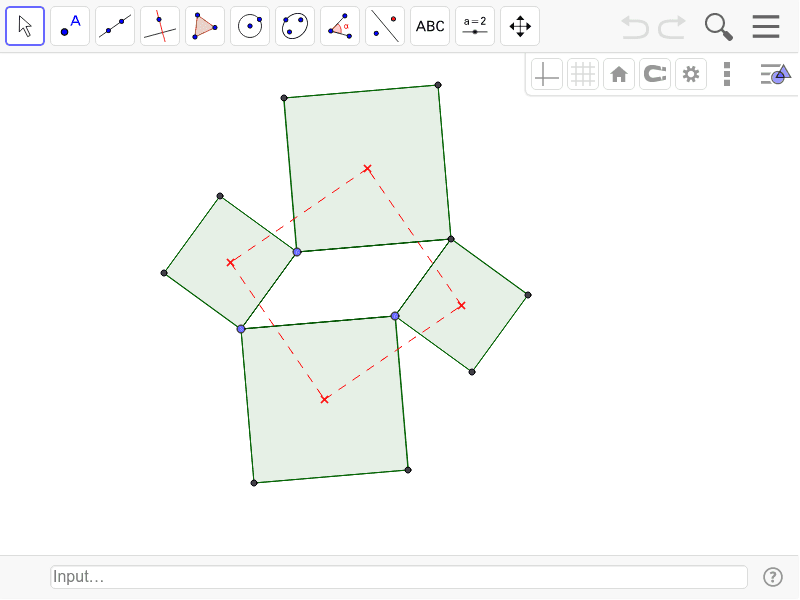Click the red cross center of bottom square

(x=324, y=399)
